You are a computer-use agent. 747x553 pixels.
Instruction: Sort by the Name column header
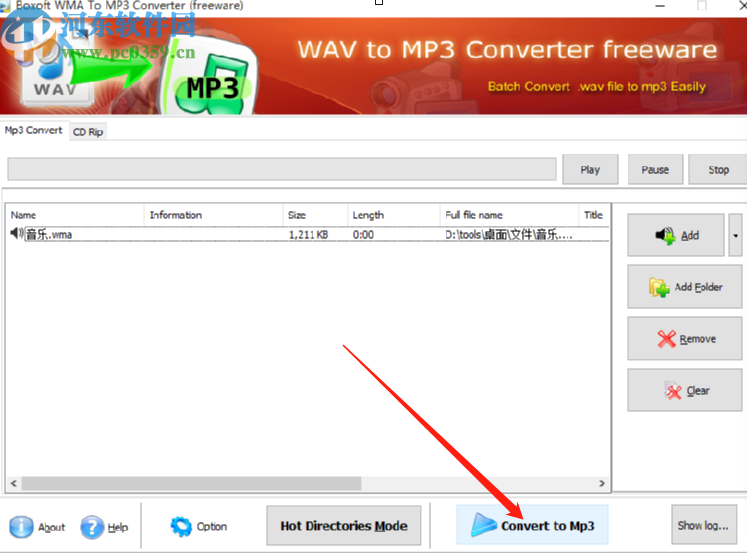75,215
